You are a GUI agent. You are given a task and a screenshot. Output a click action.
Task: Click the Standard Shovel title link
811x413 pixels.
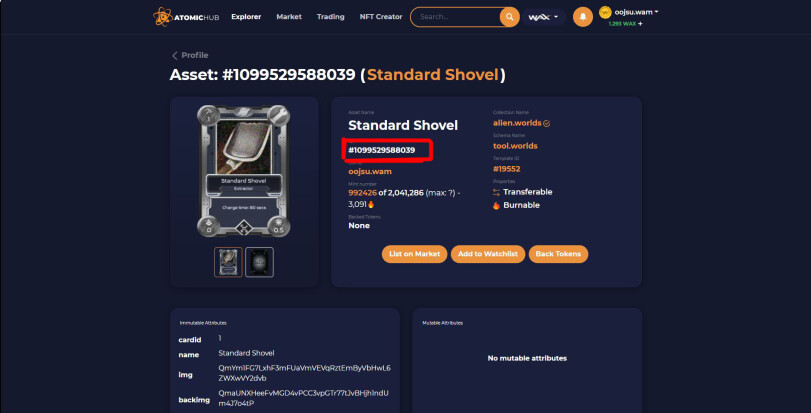[x=432, y=75]
